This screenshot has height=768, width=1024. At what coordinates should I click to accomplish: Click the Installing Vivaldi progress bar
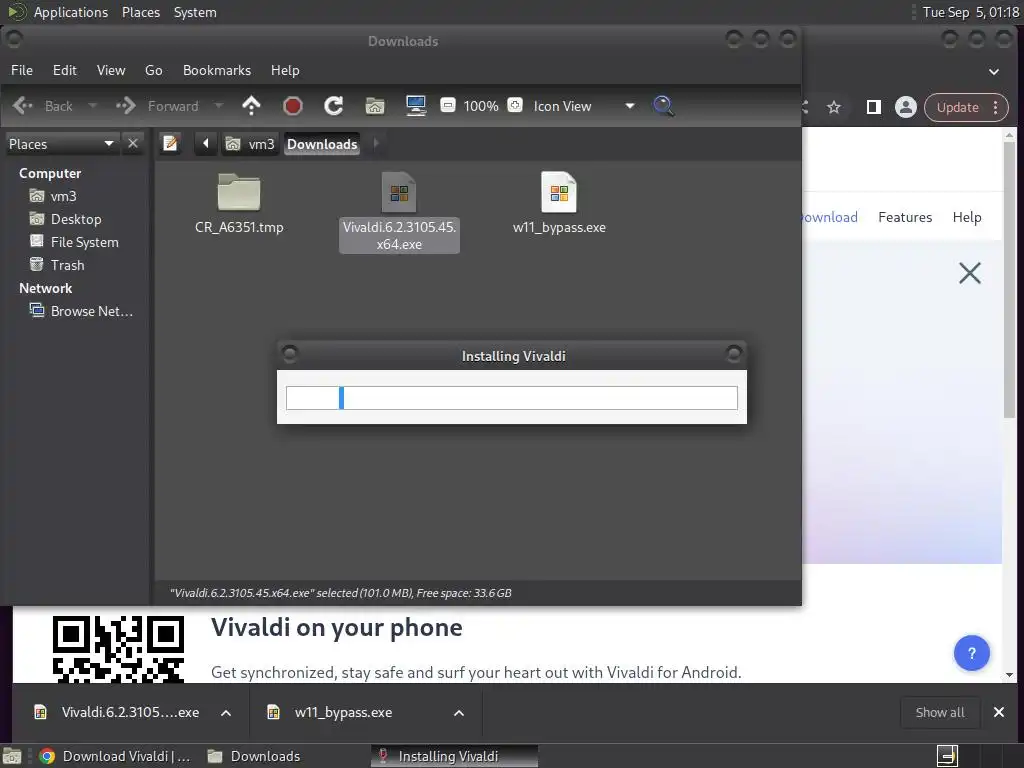[x=511, y=398]
